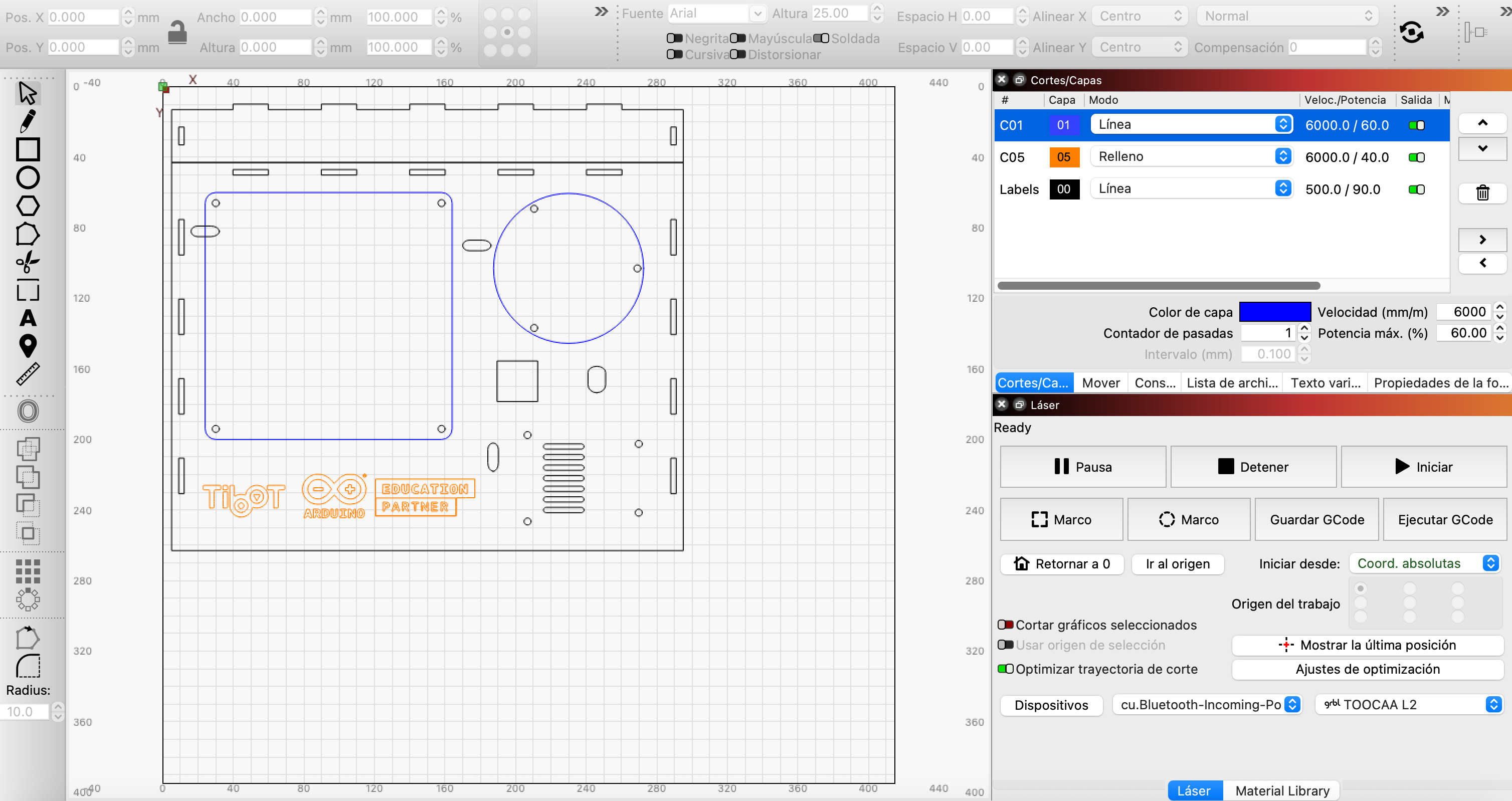The height and width of the screenshot is (801, 1512).
Task: Open the Grid Array tool
Action: point(28,571)
